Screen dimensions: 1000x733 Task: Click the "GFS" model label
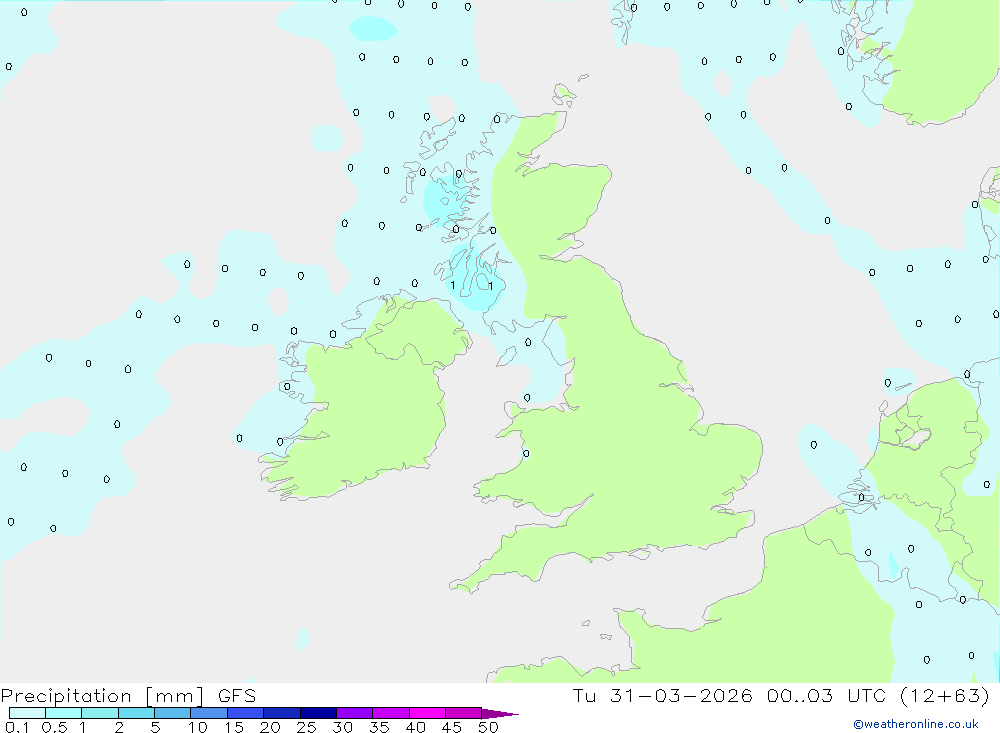[237, 696]
